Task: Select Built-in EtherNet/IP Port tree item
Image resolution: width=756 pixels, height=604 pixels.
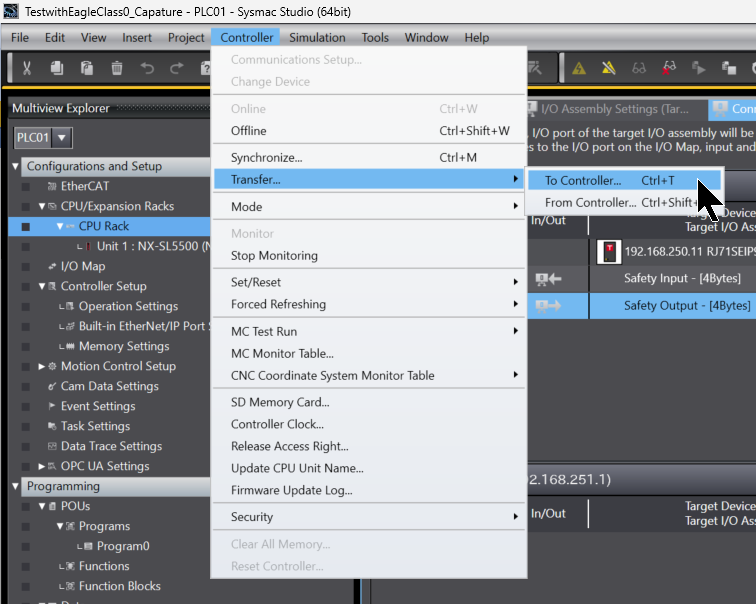Action: (144, 326)
